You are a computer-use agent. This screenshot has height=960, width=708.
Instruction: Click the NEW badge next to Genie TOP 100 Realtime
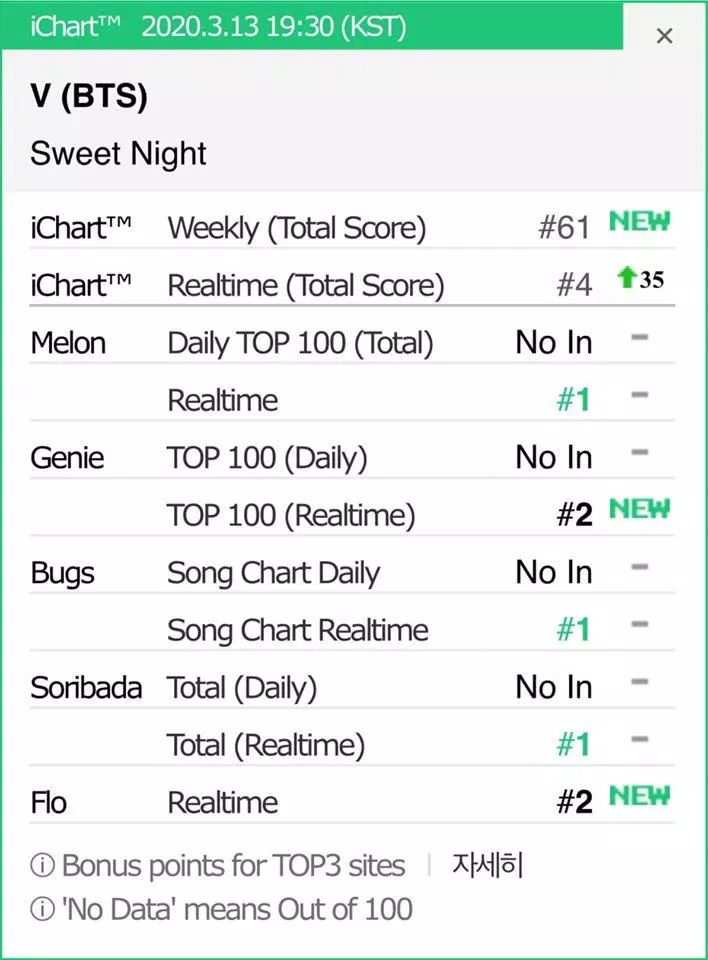point(639,508)
